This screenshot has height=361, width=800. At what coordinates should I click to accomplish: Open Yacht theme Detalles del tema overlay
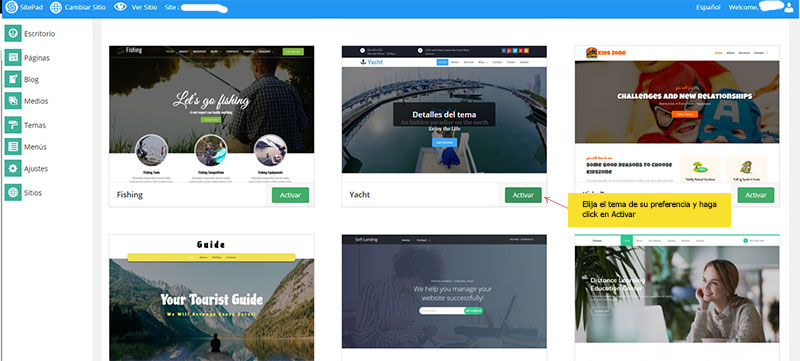tap(444, 114)
